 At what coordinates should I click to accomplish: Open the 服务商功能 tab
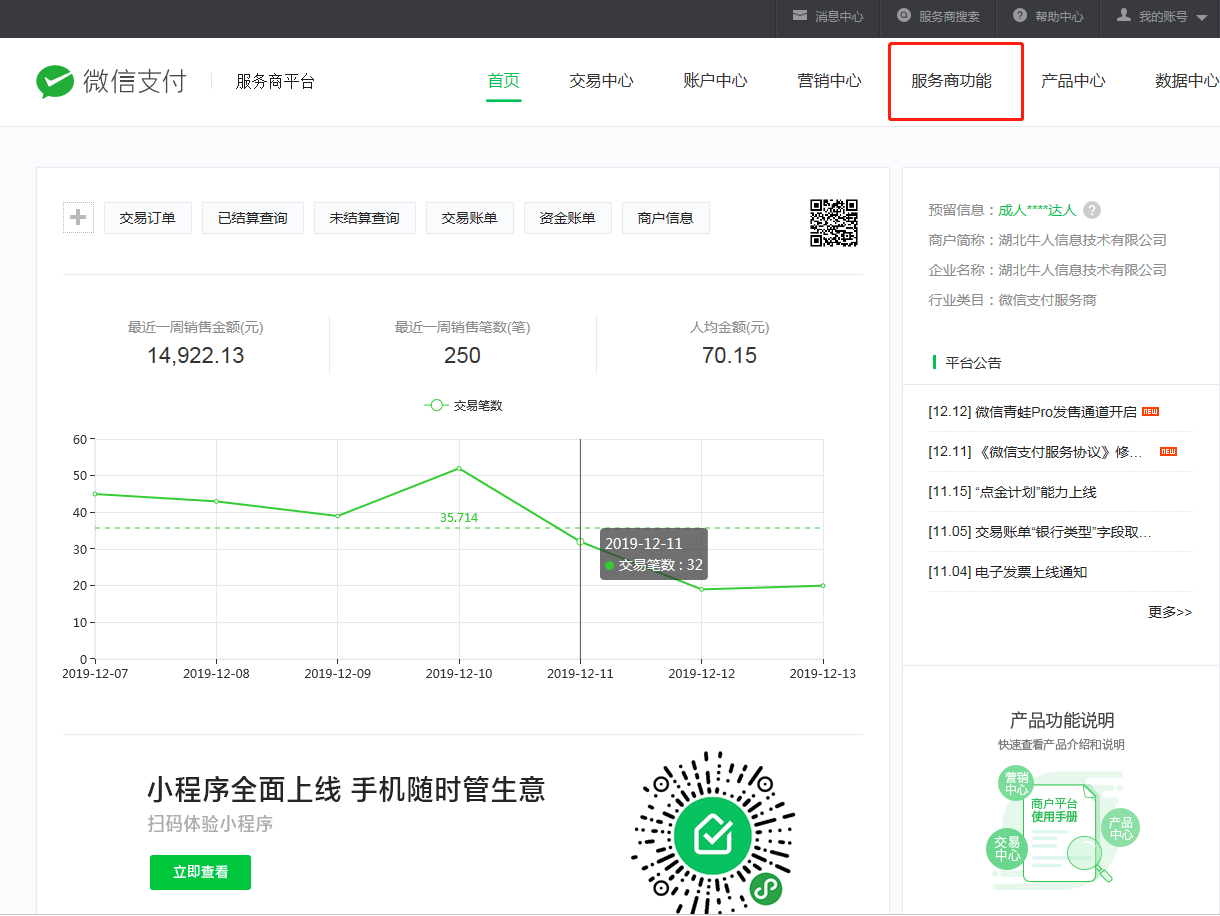[951, 81]
